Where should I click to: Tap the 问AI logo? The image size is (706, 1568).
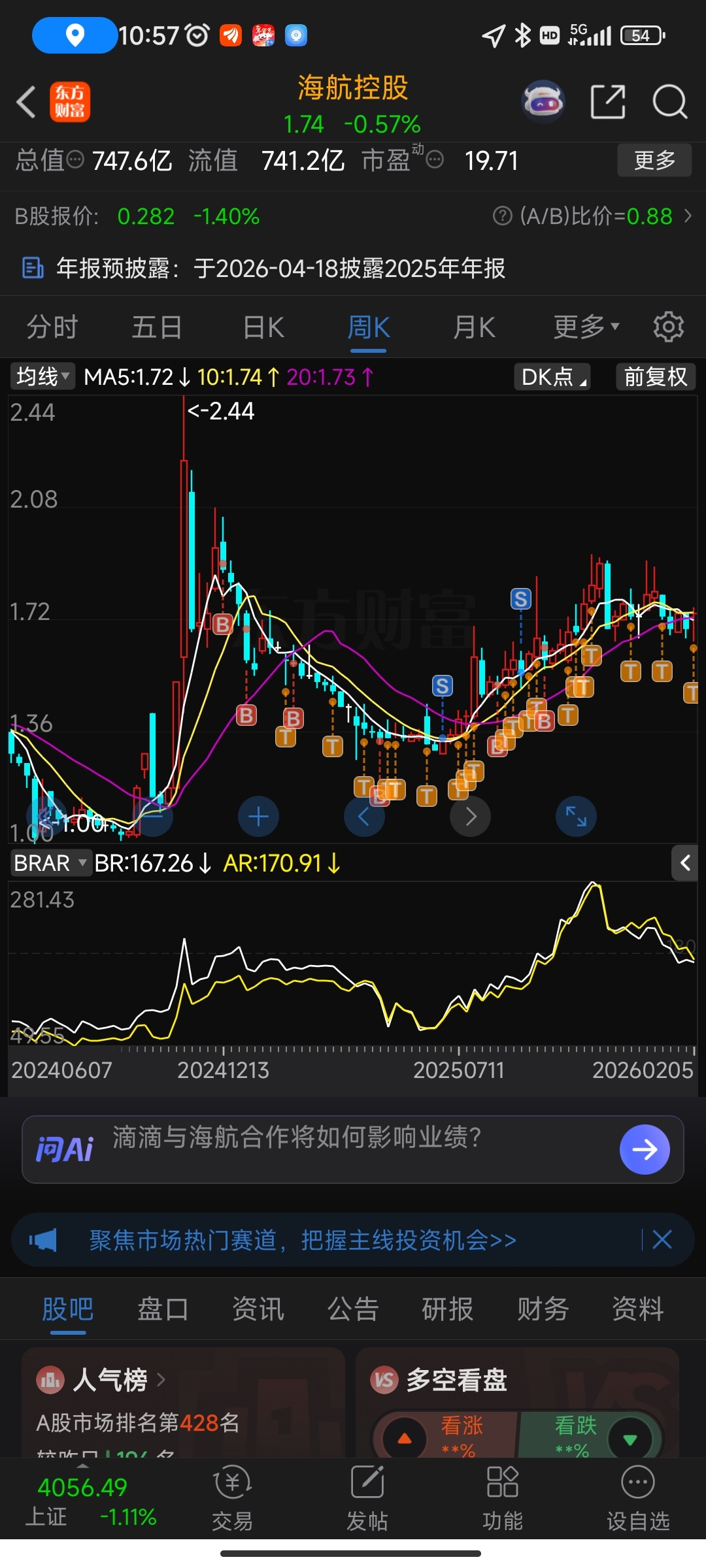coord(64,1149)
